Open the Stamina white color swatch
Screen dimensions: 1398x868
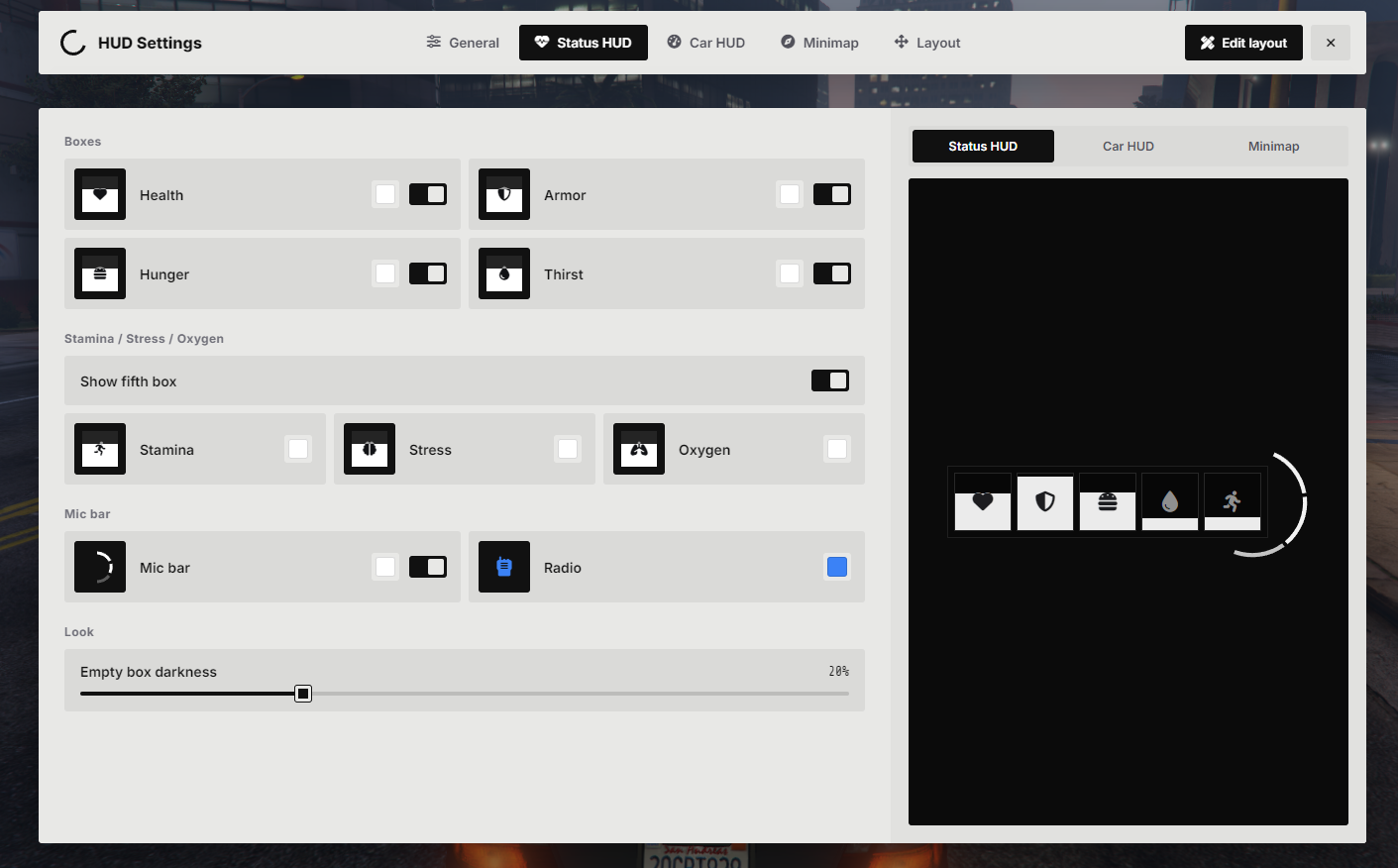click(x=298, y=449)
